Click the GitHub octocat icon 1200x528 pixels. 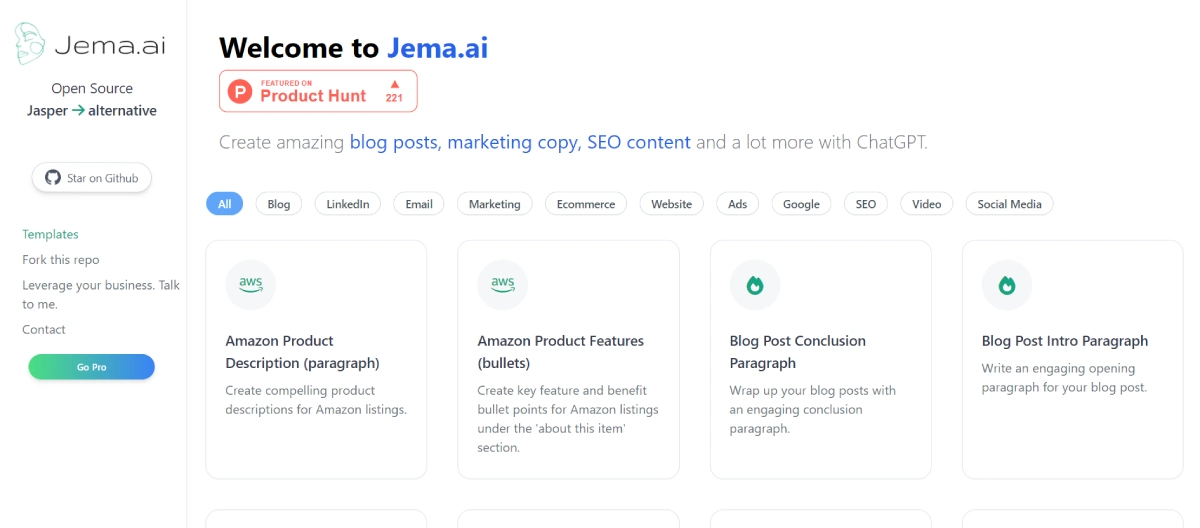pyautogui.click(x=53, y=178)
